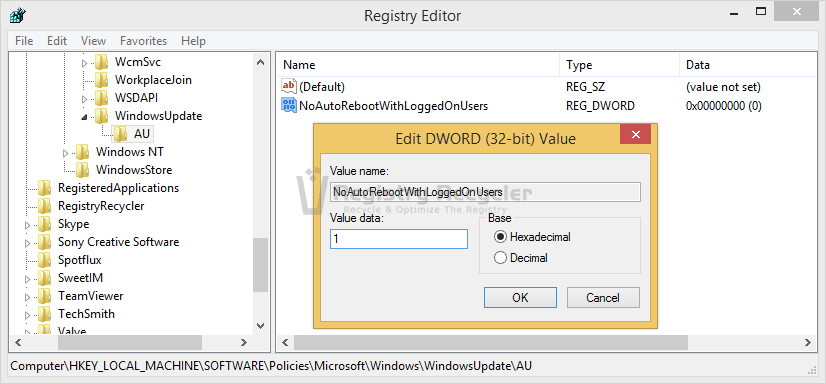Select the RegistryRecycler key label
The width and height of the screenshot is (826, 384).
[101, 206]
